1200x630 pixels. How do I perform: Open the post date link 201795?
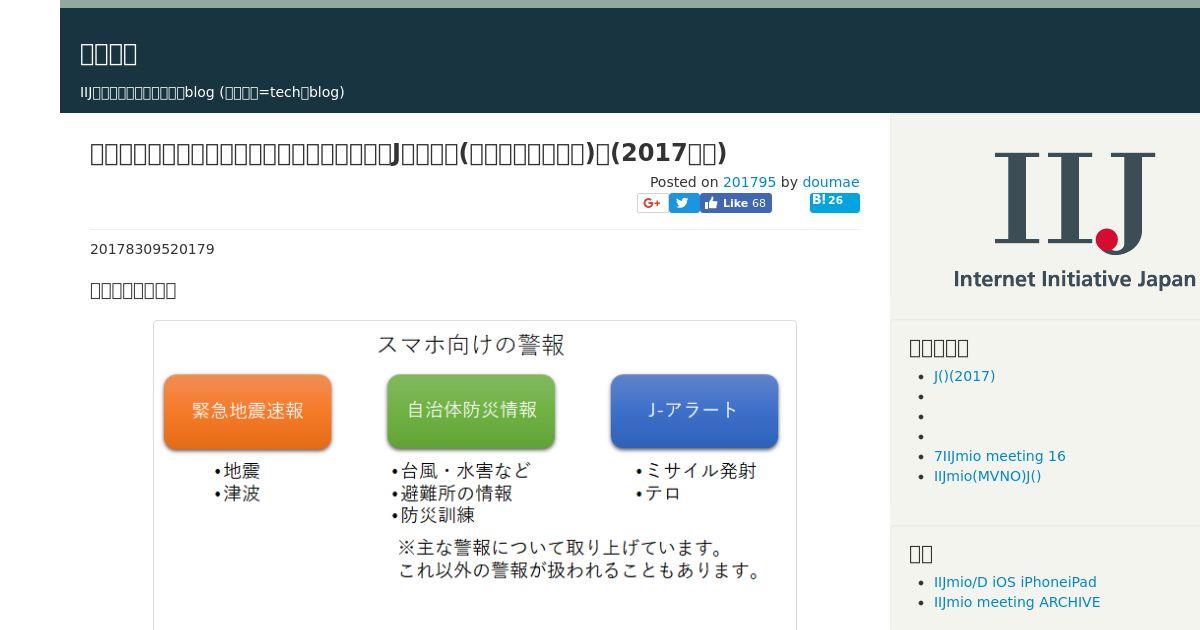749,182
